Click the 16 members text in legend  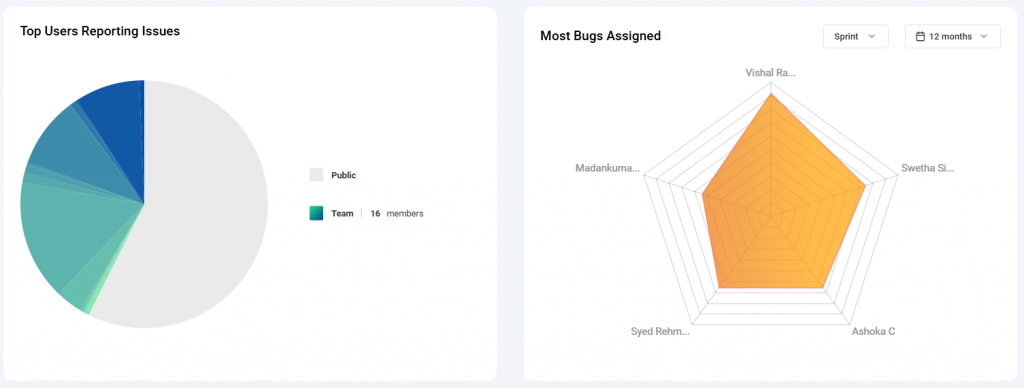tap(396, 213)
